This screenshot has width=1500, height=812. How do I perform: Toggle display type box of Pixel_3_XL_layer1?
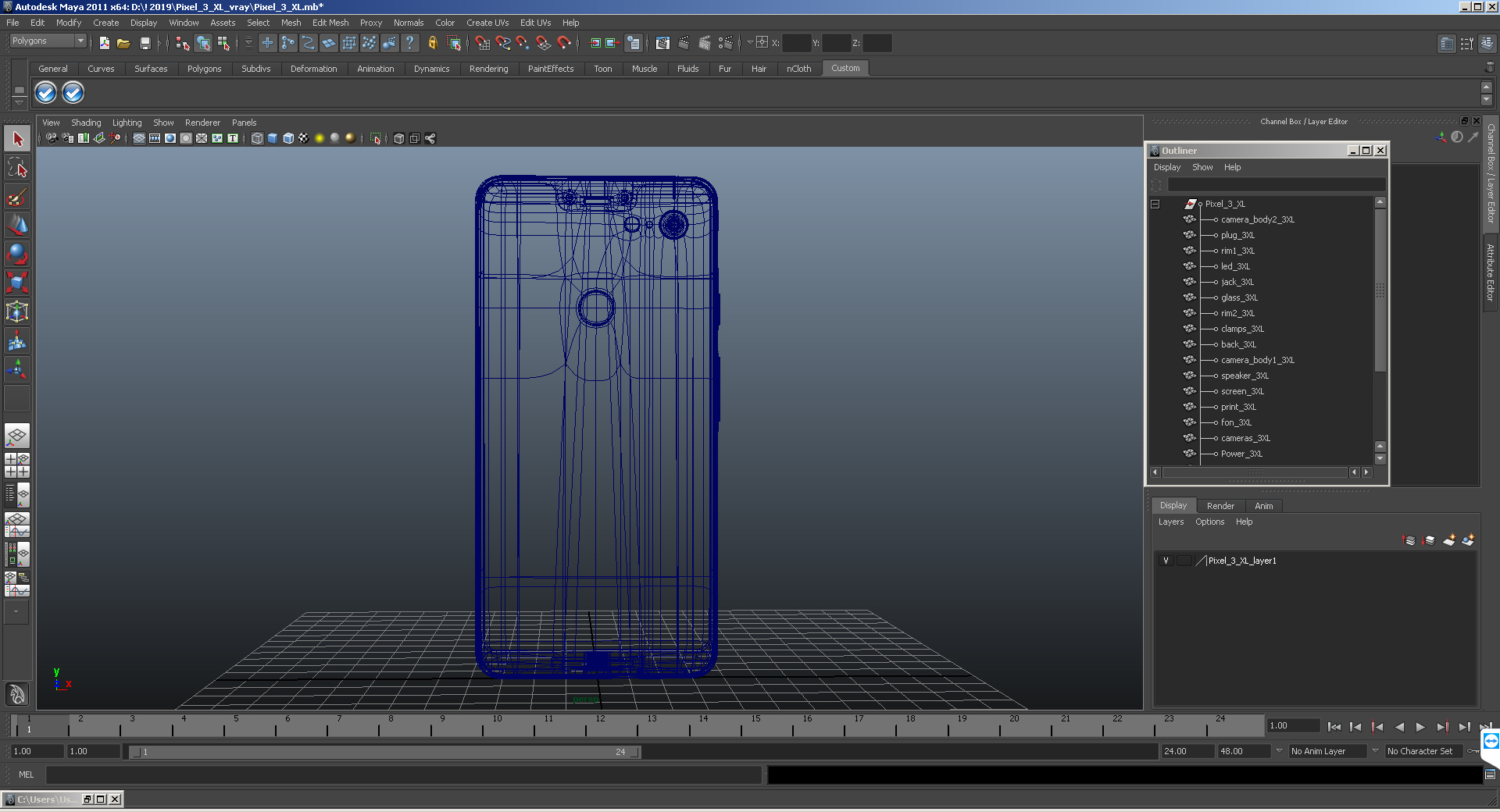pos(1184,561)
